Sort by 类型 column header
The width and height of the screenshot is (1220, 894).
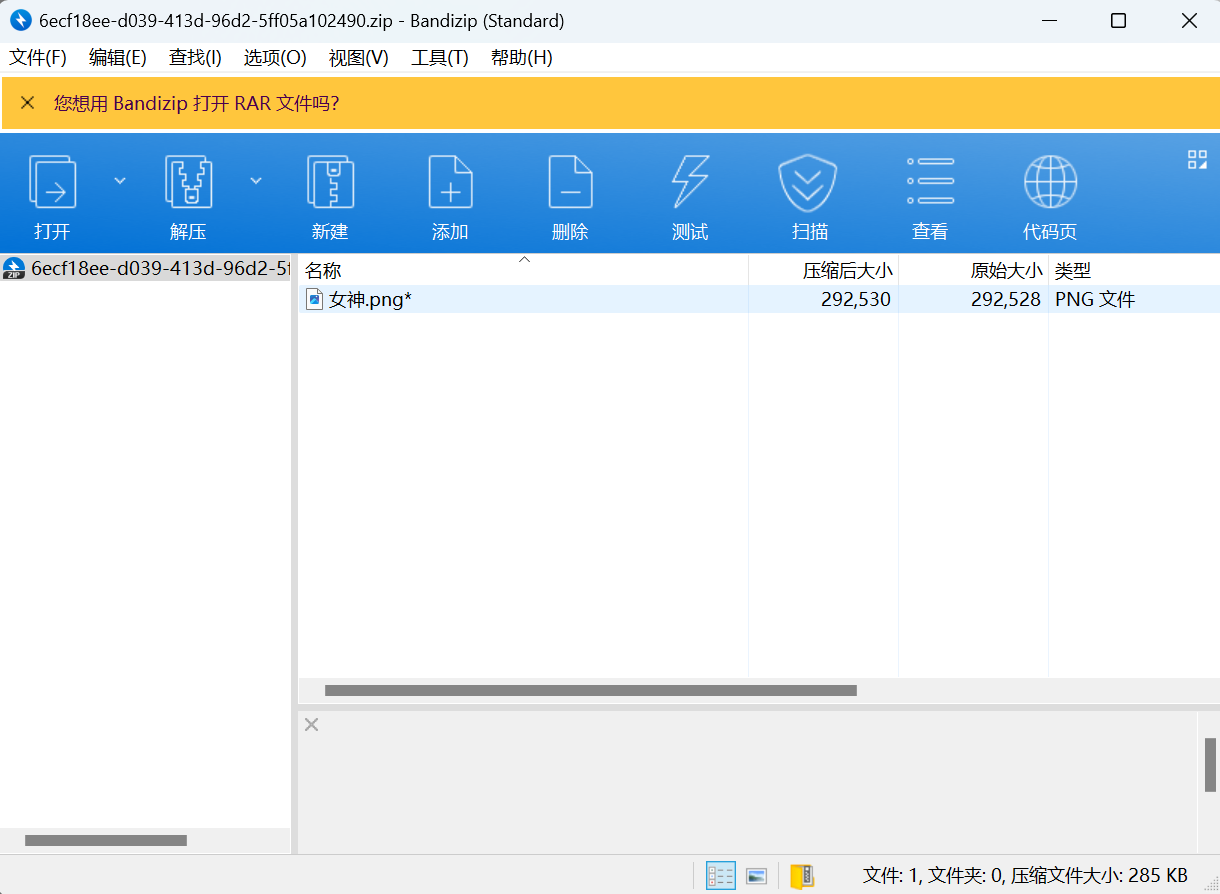click(x=1134, y=270)
